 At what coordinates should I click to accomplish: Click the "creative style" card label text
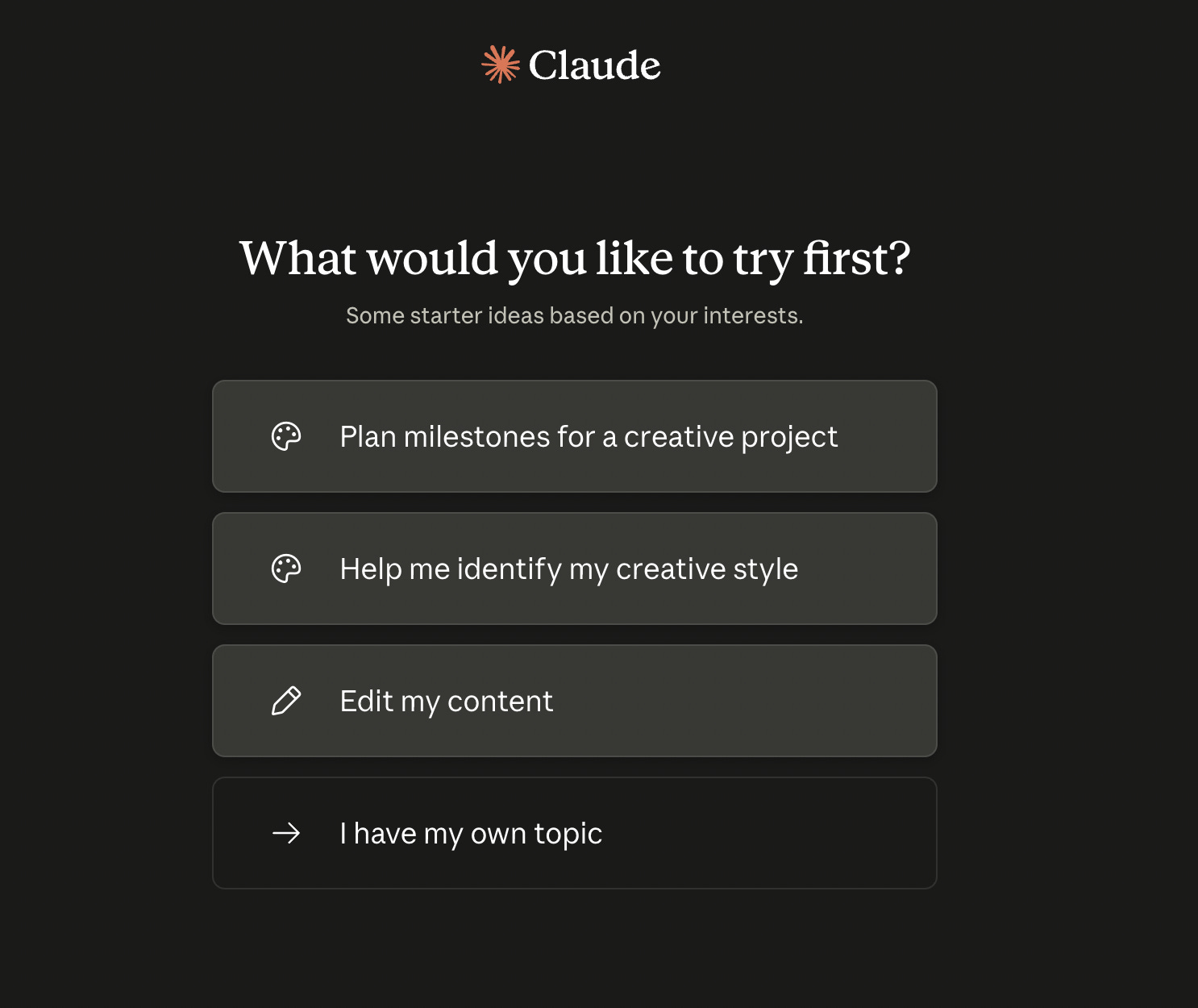569,569
